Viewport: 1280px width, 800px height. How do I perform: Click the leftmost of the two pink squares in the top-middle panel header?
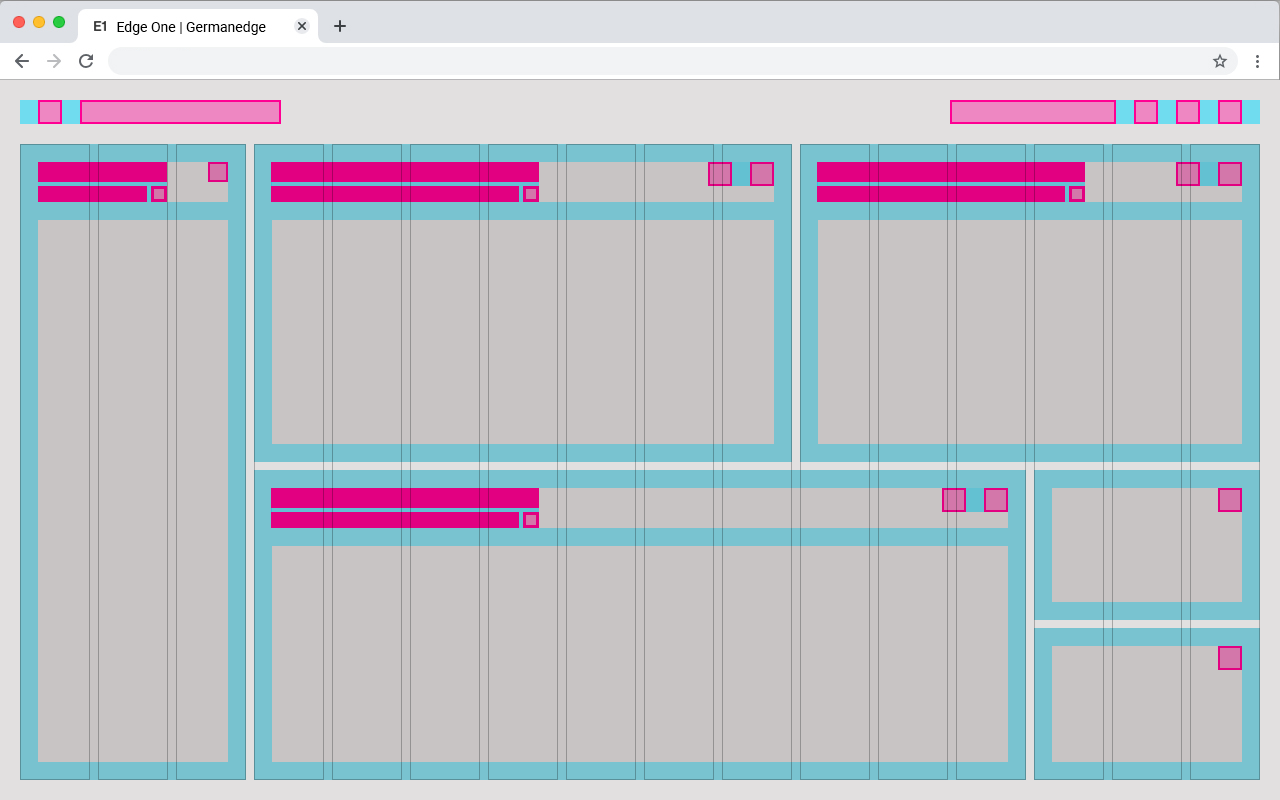pyautogui.click(x=720, y=174)
